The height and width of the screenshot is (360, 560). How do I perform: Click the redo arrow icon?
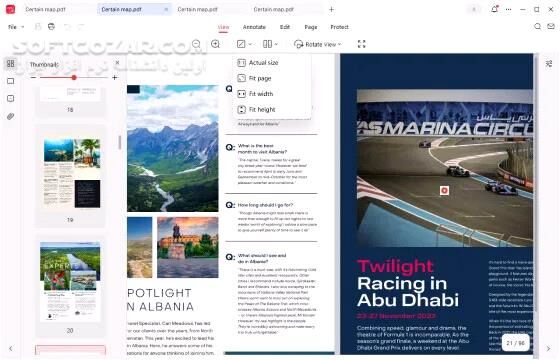click(x=80, y=27)
